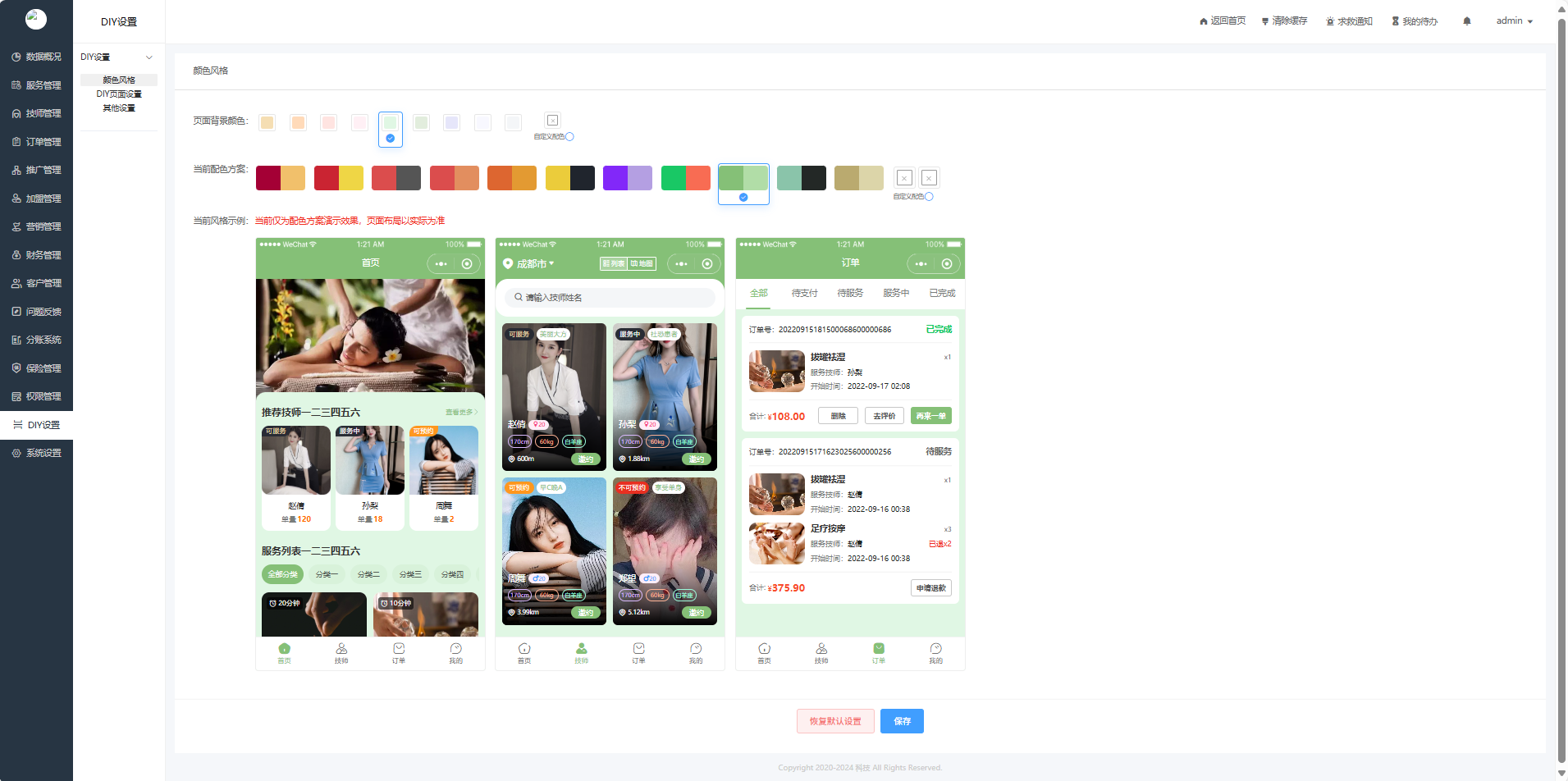Collapse the DIY设置 submenu arrow
Screen dimensions: 1568x781
(x=149, y=57)
